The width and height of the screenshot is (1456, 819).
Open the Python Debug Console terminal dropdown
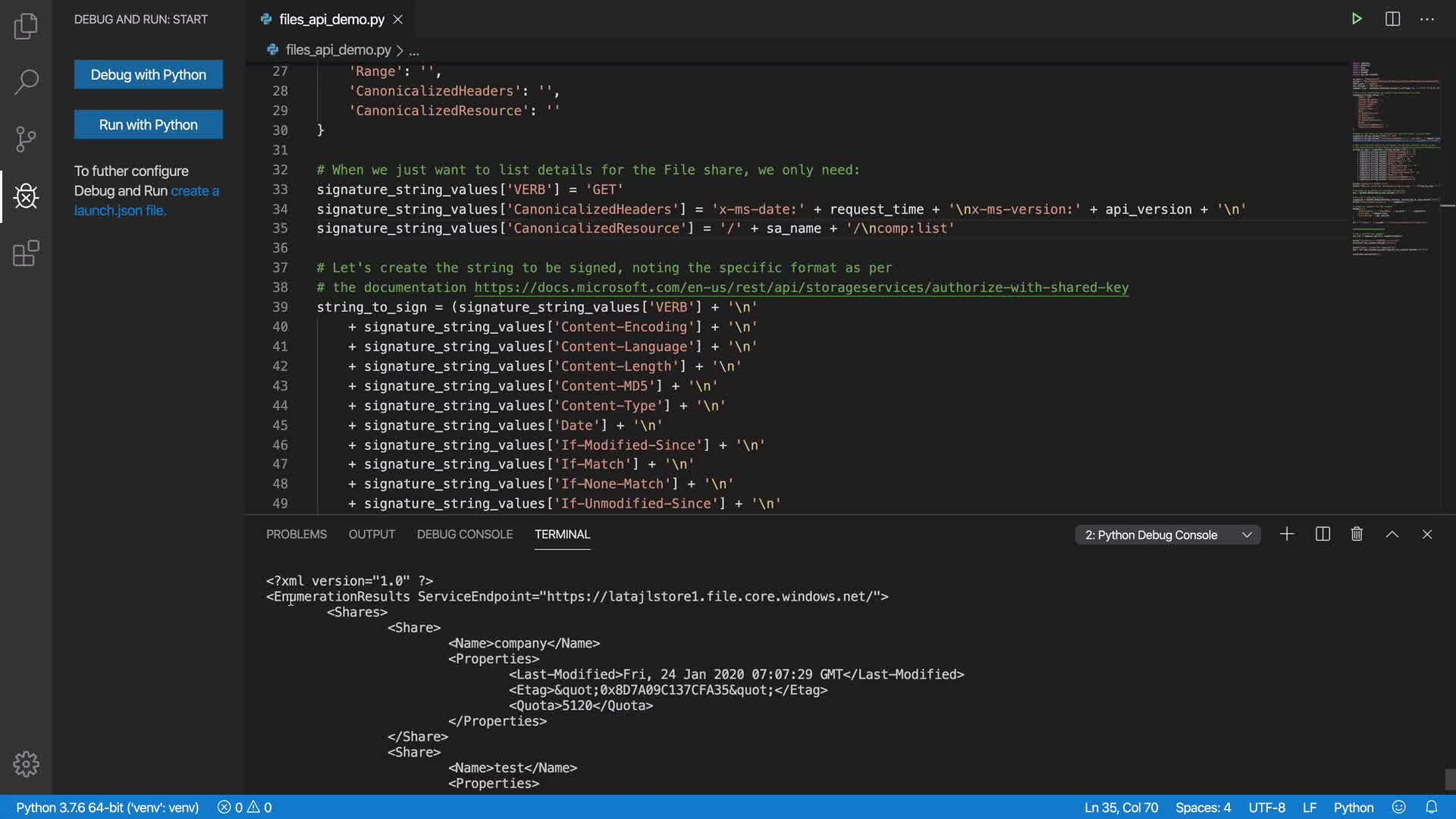click(x=1167, y=535)
